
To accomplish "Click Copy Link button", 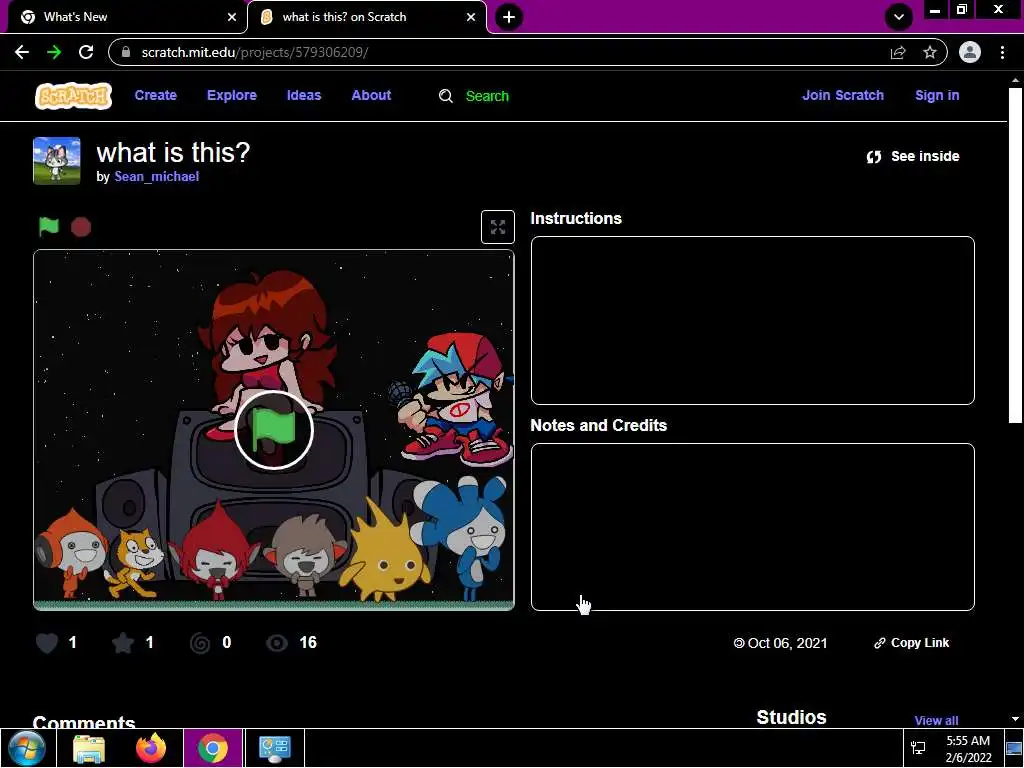I will [x=912, y=643].
